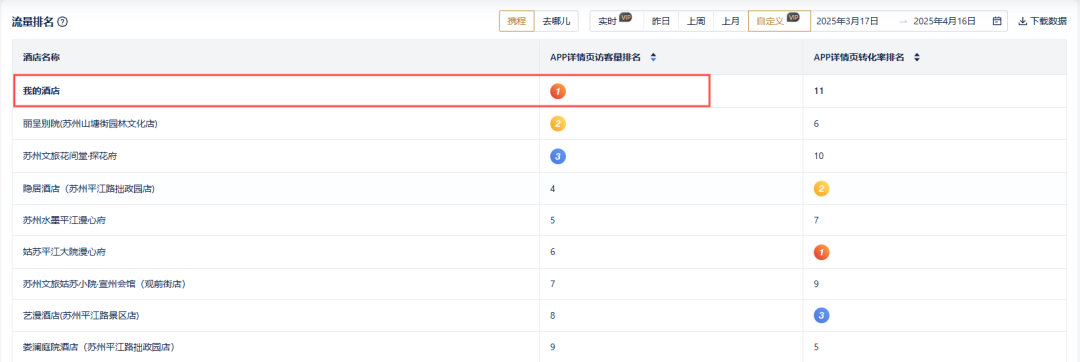Click the conversion rank 2 badge for 隐居酒店
Image resolution: width=1080 pixels, height=362 pixels.
point(821,189)
